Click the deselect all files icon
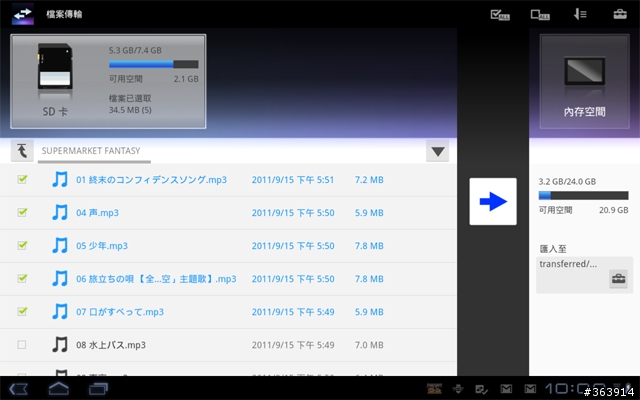The image size is (640, 400). 540,15
